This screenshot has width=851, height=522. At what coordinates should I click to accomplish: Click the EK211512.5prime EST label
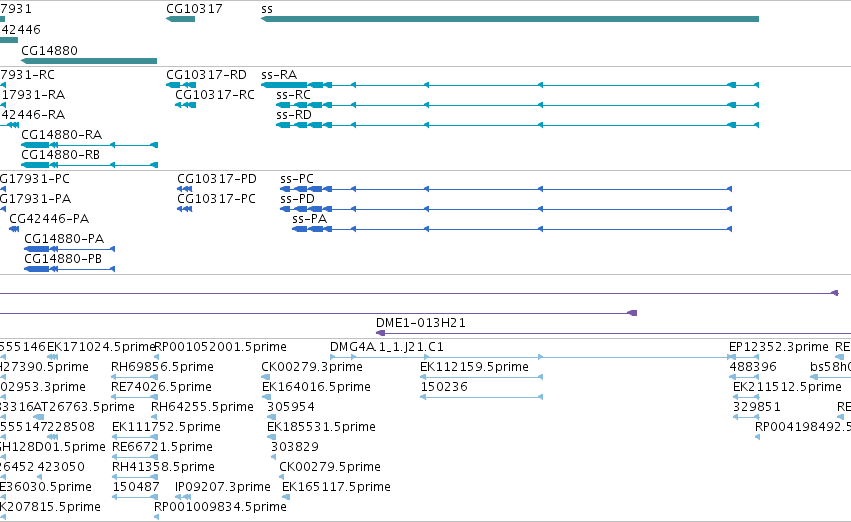[x=788, y=387]
